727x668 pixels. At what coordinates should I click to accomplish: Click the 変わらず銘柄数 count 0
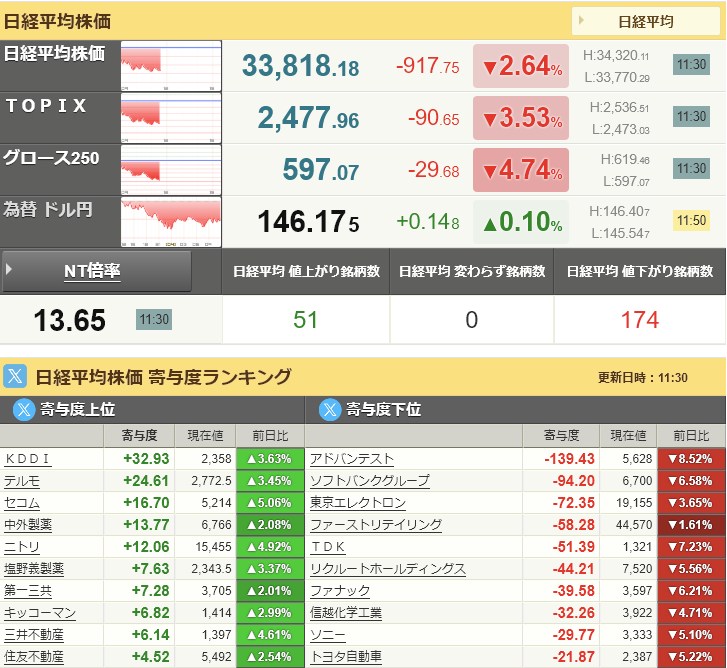coord(472,320)
